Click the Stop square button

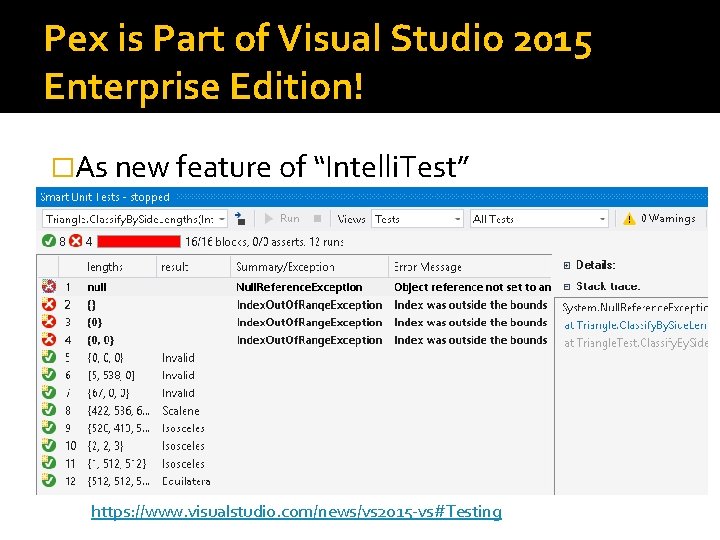coord(317,219)
